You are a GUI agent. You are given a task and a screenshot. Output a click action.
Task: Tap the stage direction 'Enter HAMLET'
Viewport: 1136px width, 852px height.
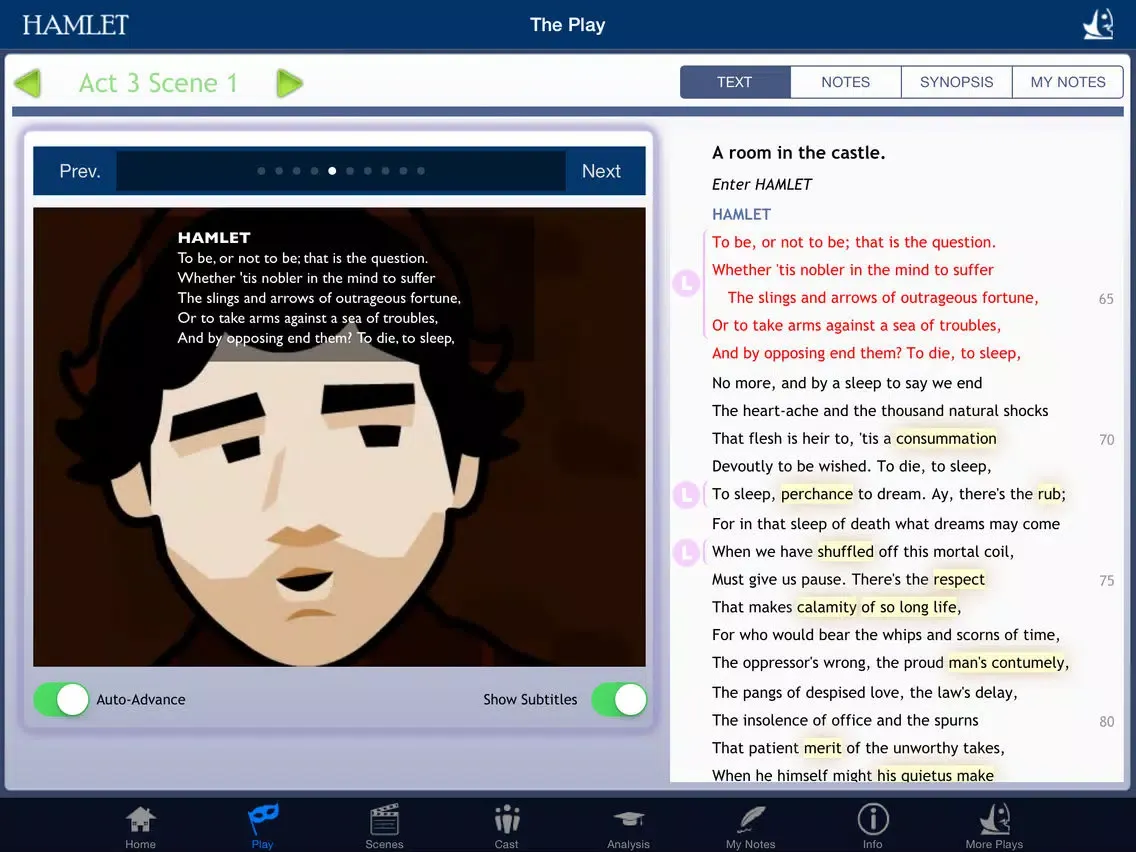tap(761, 185)
